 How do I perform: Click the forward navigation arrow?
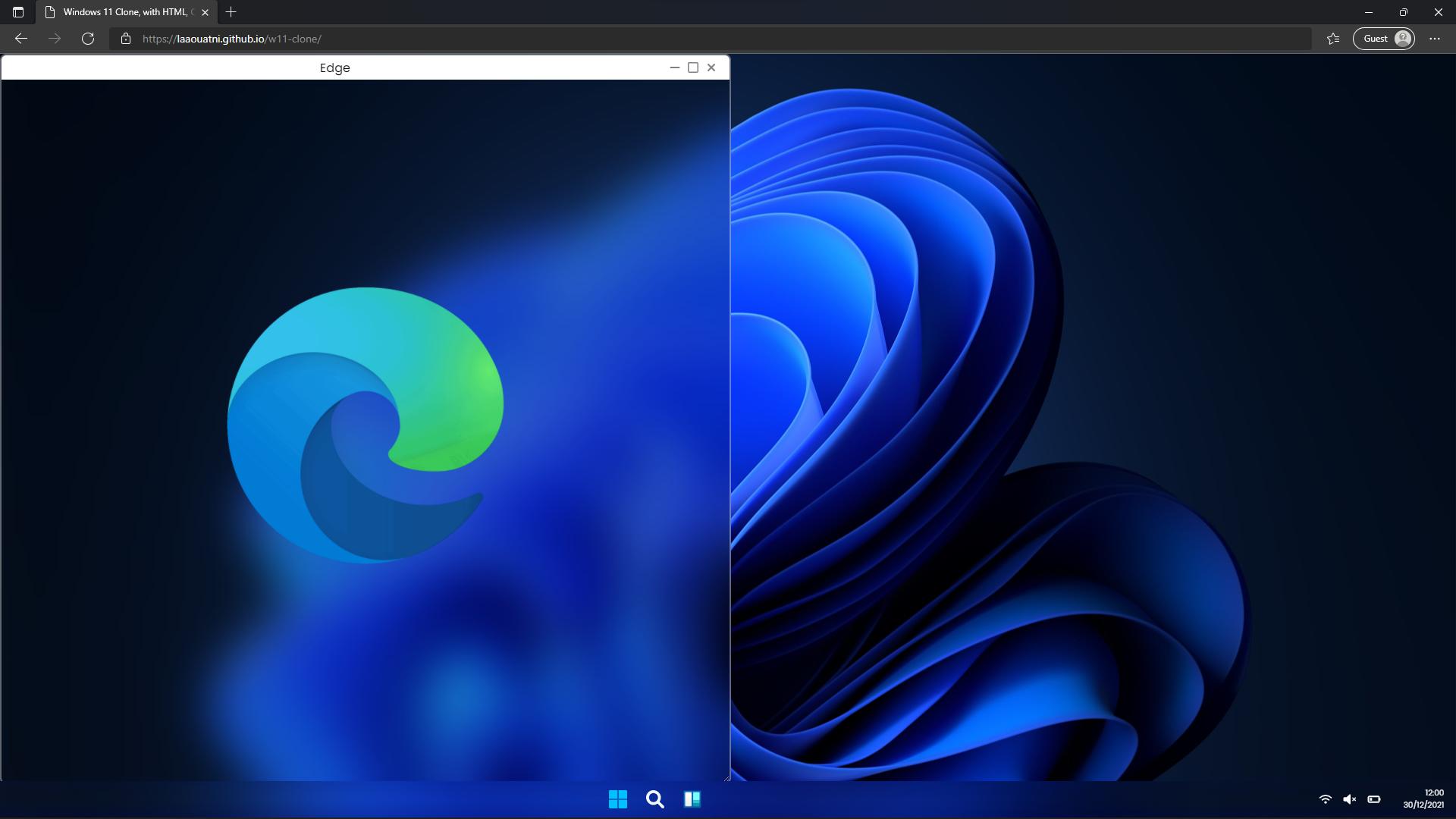point(54,38)
